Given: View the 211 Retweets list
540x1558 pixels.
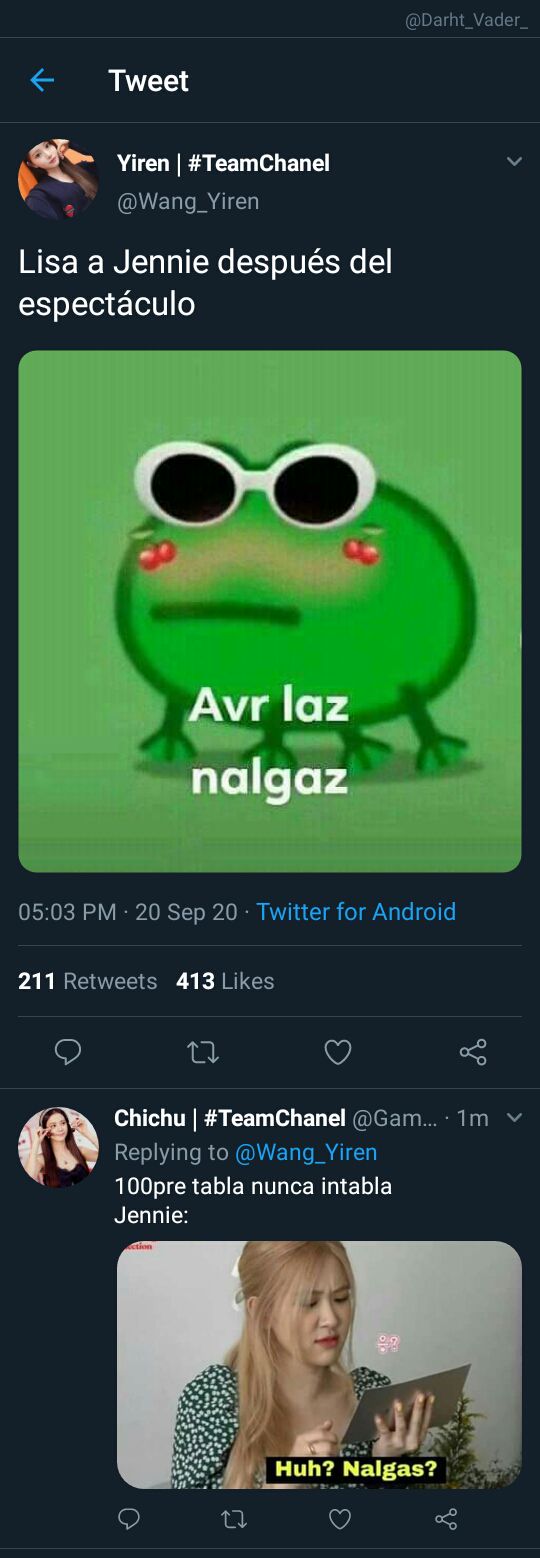Looking at the screenshot, I should point(88,981).
